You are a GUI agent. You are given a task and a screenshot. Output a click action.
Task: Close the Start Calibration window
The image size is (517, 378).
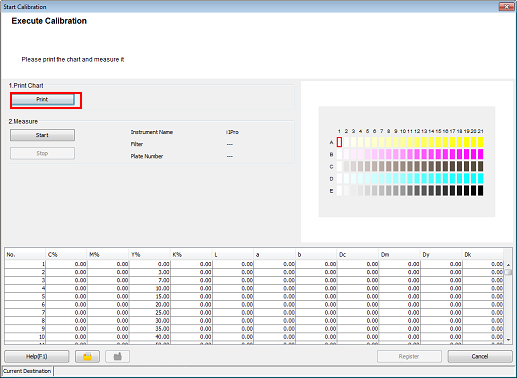coord(506,6)
